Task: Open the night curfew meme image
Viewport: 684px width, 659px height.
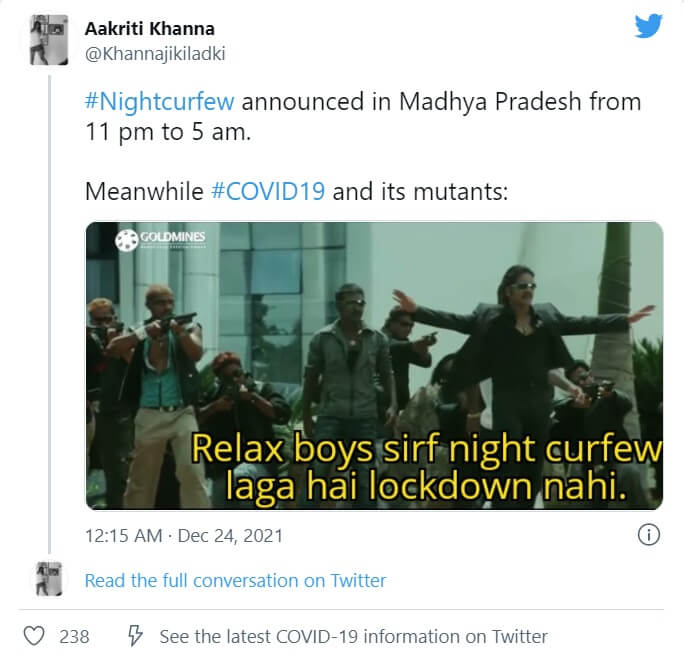Action: (374, 365)
